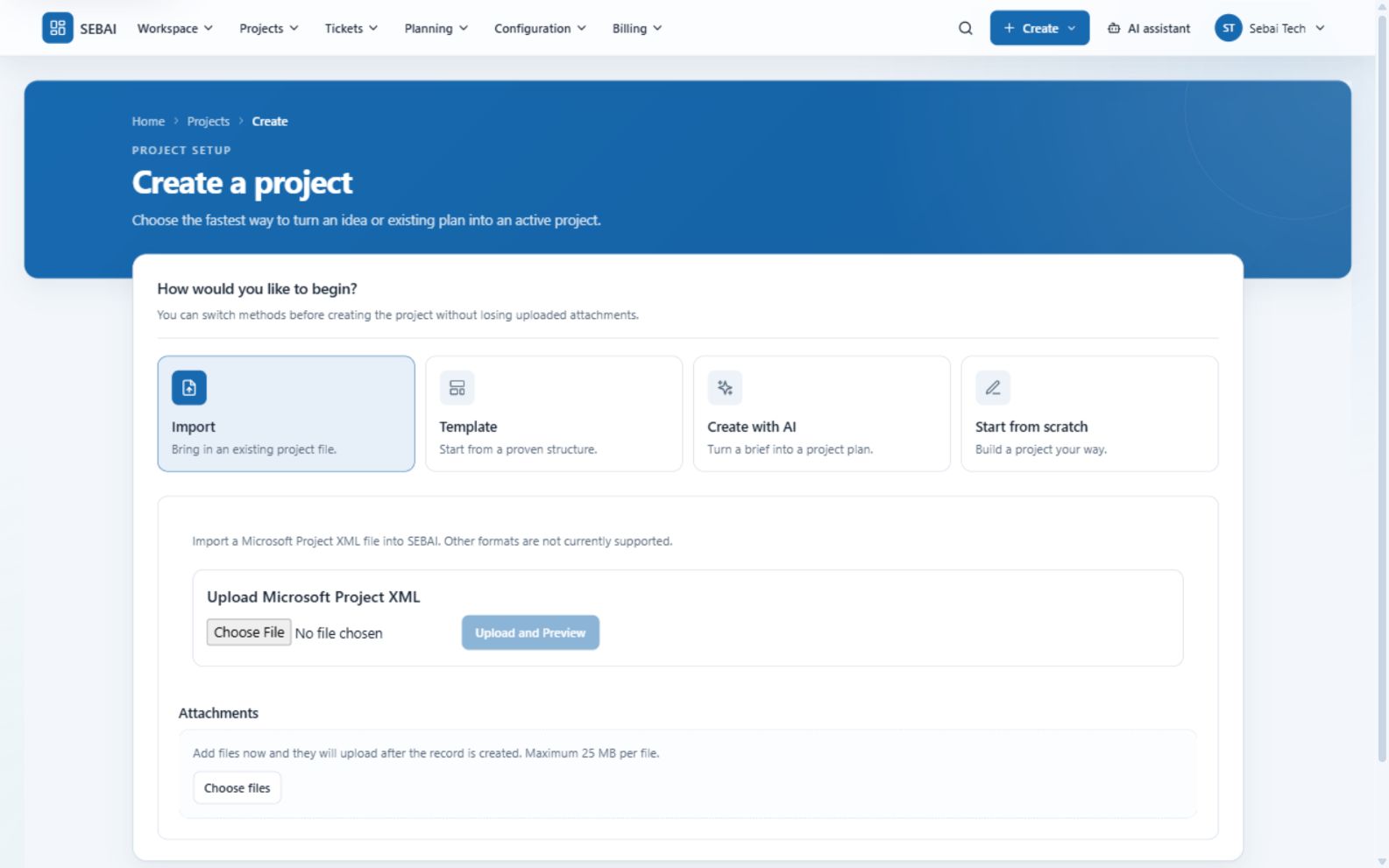
Task: Click 'No file chosen' text
Action: (338, 633)
